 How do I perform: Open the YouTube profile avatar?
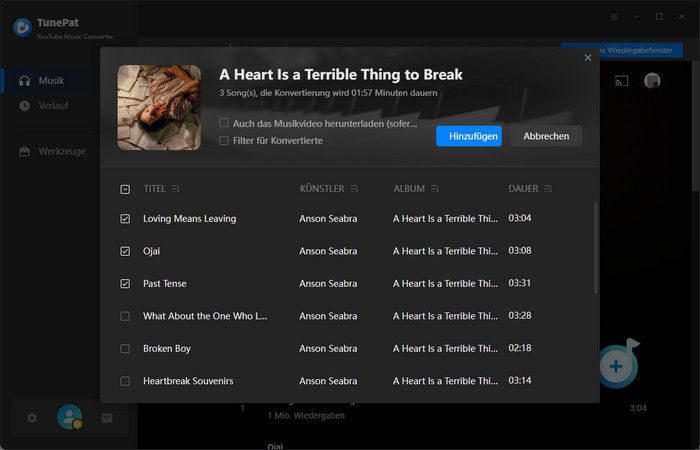(652, 81)
